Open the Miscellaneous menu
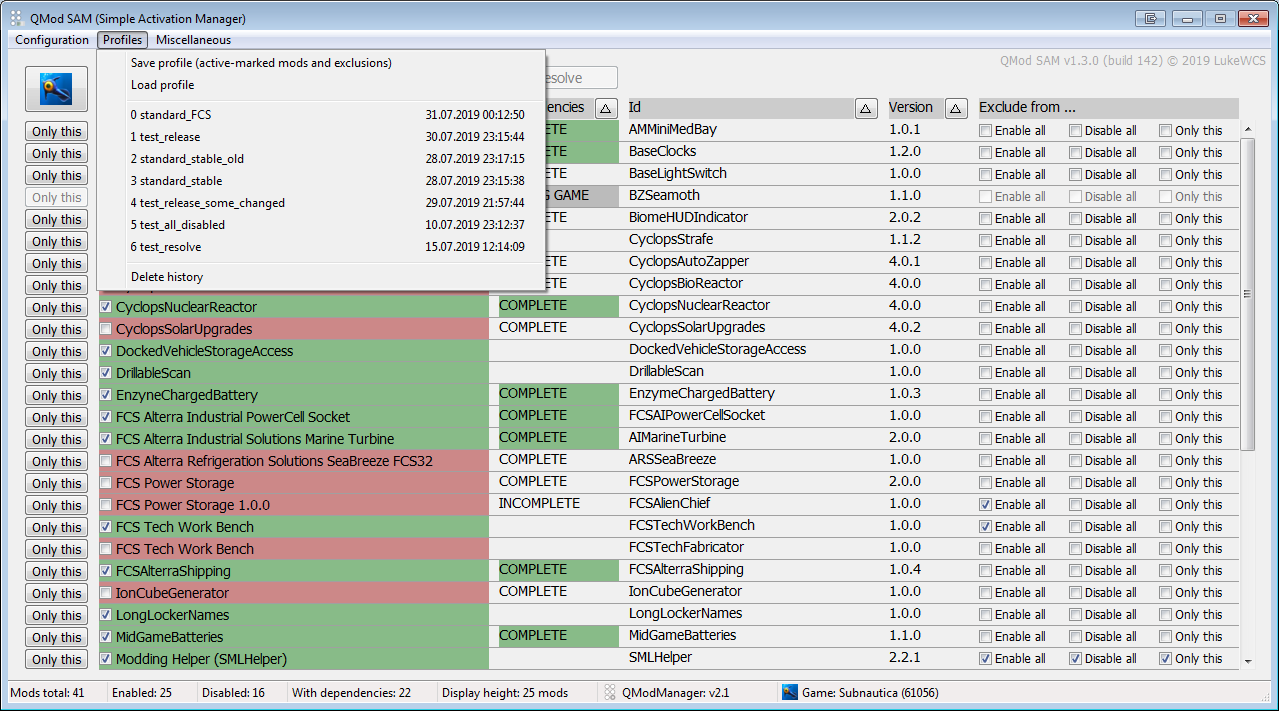Image resolution: width=1279 pixels, height=711 pixels. tap(193, 40)
